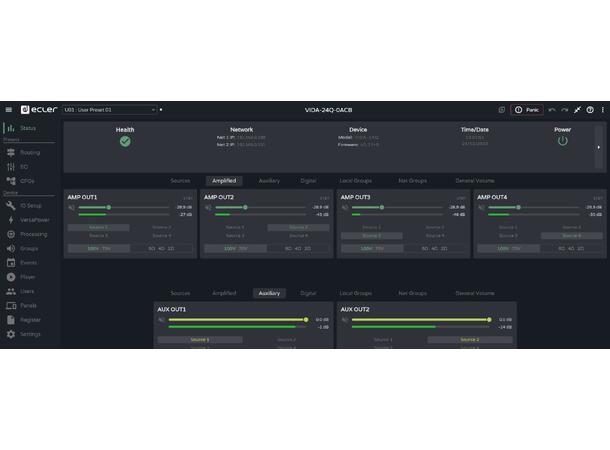
Task: Select highlighted source button on AMP OUT4
Action: point(571,236)
